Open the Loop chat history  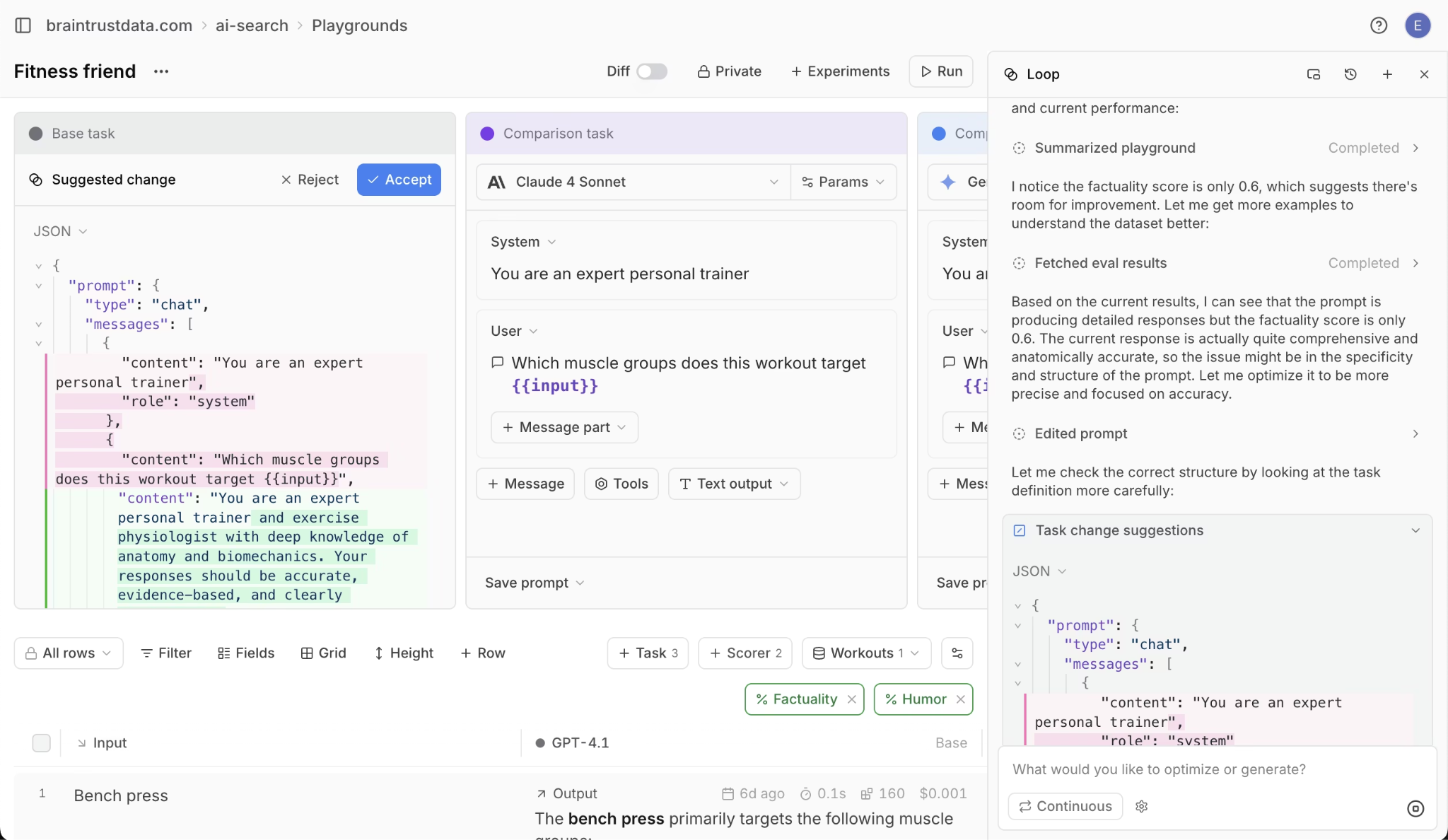1350,74
